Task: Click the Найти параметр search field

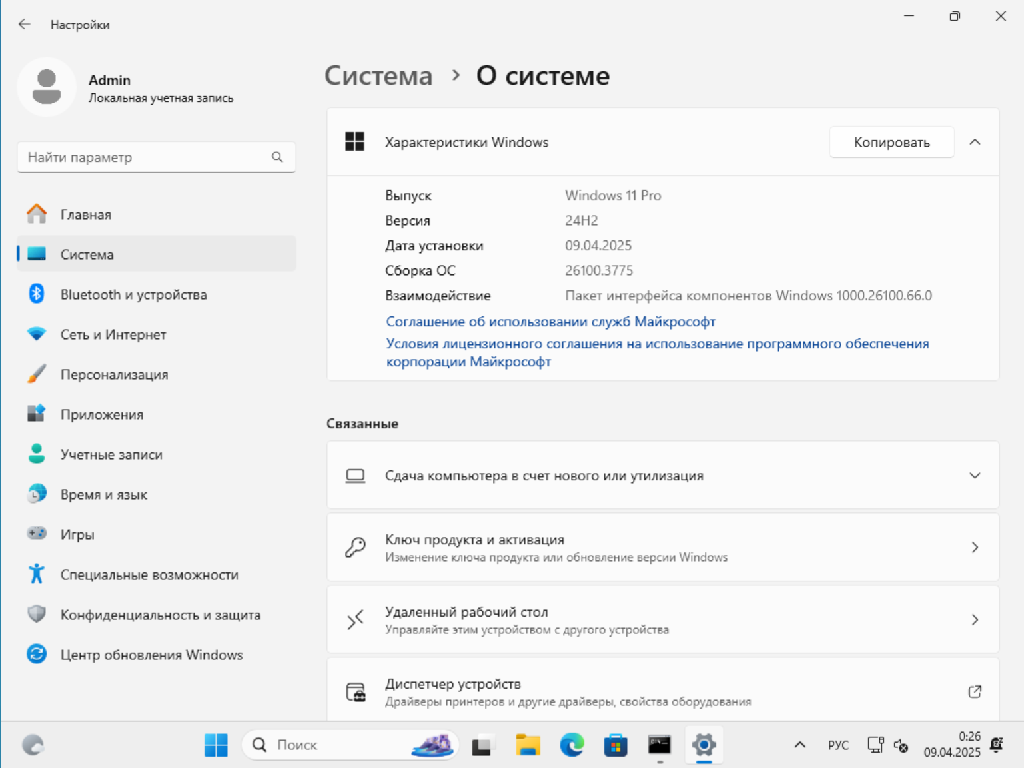Action: (x=156, y=157)
